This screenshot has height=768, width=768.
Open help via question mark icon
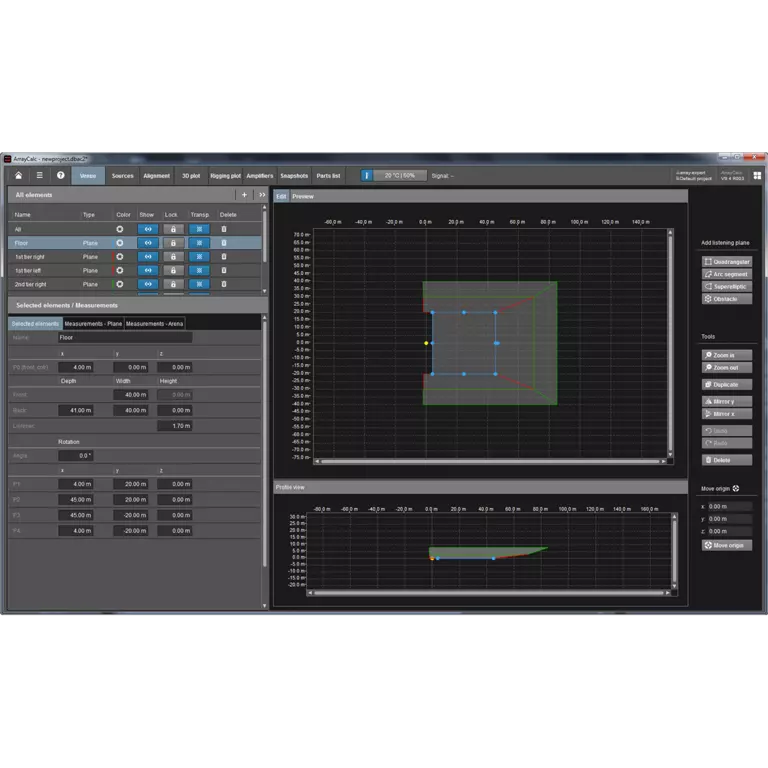(61, 175)
